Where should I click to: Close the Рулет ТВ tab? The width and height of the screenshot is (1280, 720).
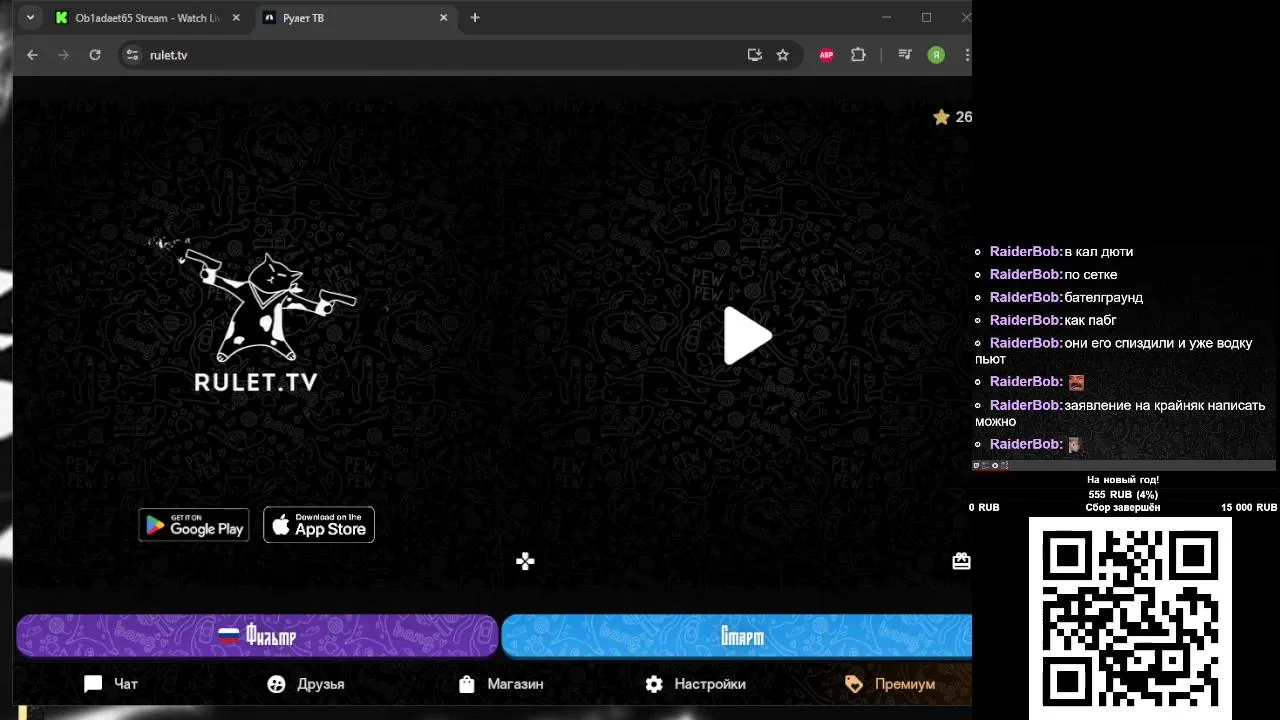pyautogui.click(x=444, y=18)
